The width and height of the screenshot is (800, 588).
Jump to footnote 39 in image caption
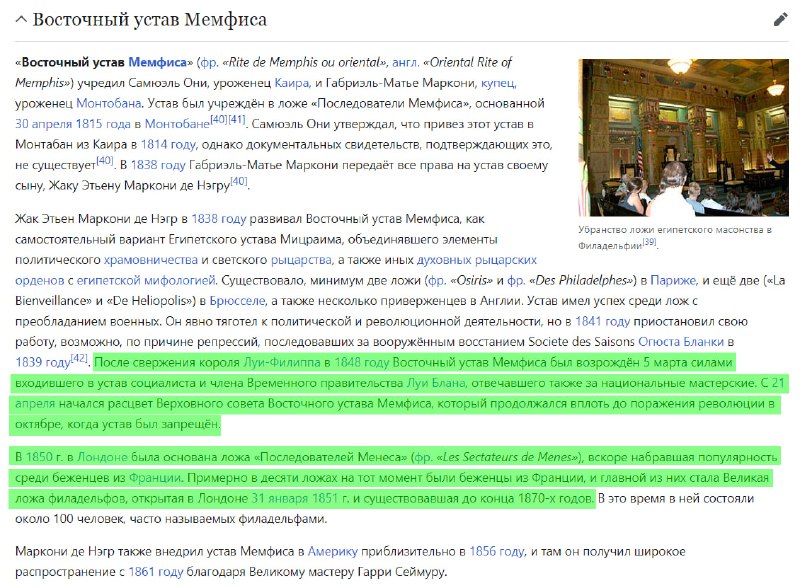tap(649, 242)
